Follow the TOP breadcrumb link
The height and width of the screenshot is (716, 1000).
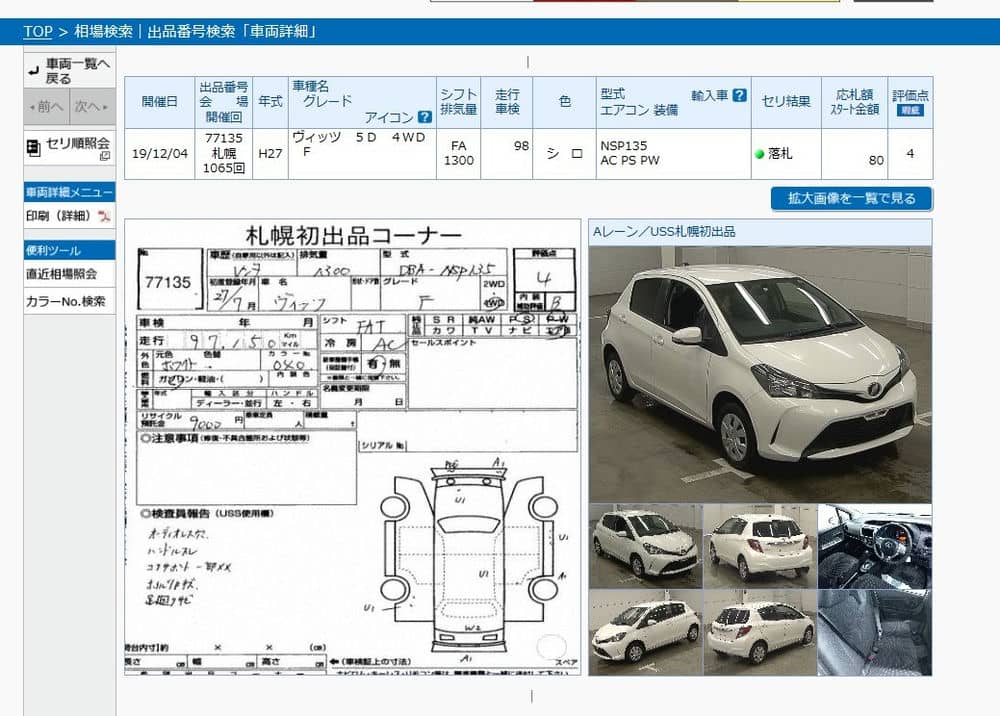coord(37,31)
